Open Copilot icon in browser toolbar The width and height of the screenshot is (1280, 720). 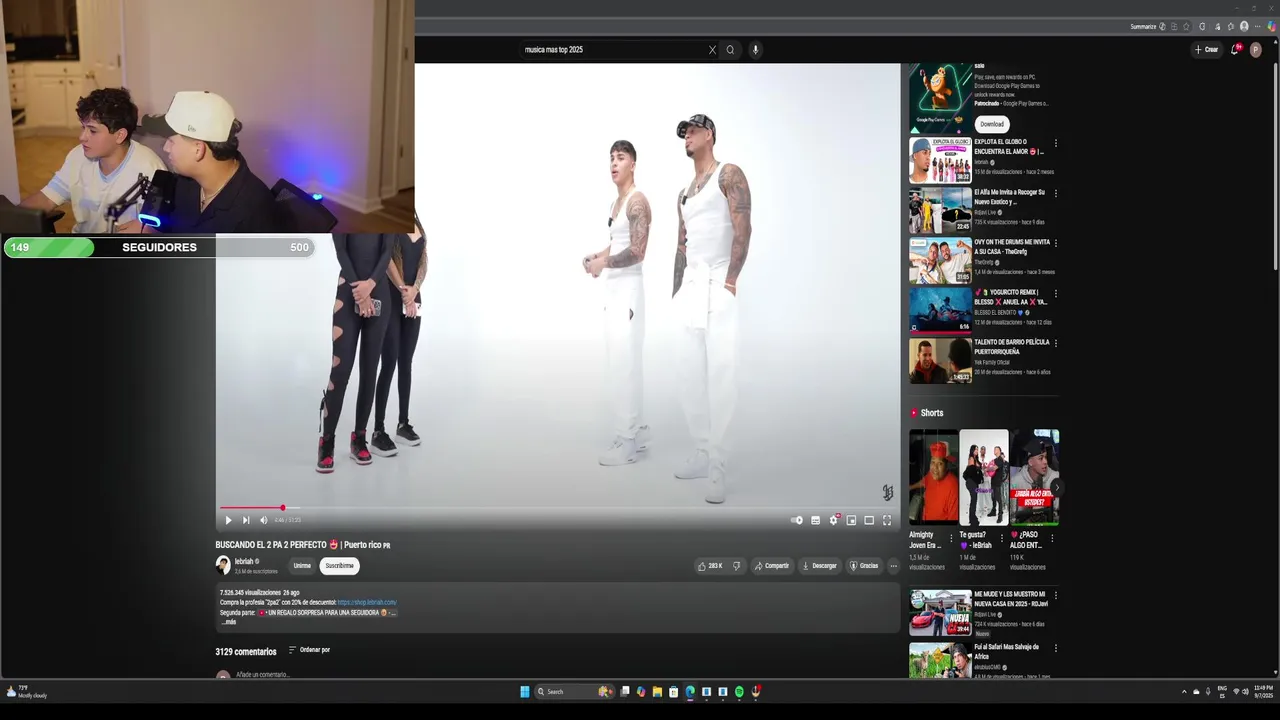point(1272,27)
